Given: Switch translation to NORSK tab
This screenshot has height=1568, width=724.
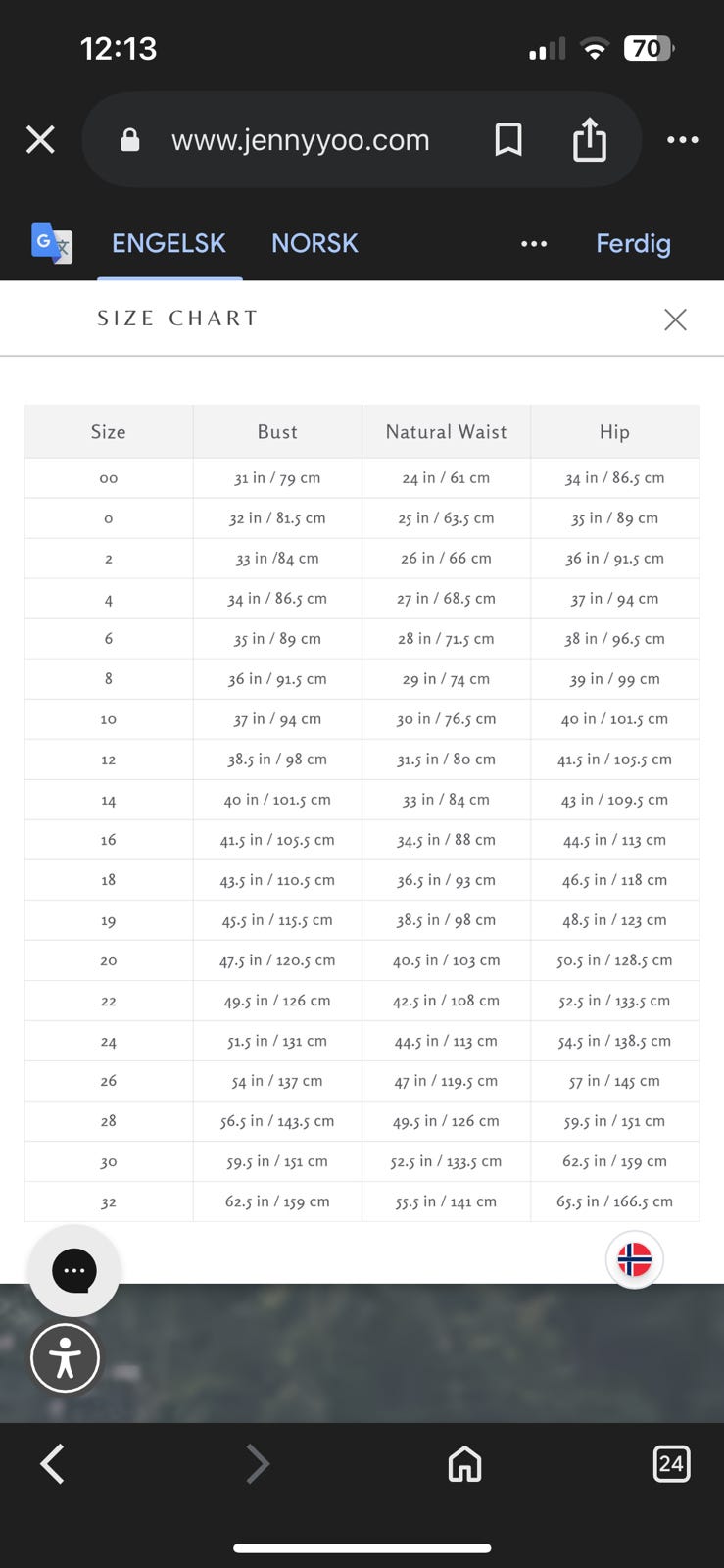Looking at the screenshot, I should (314, 243).
